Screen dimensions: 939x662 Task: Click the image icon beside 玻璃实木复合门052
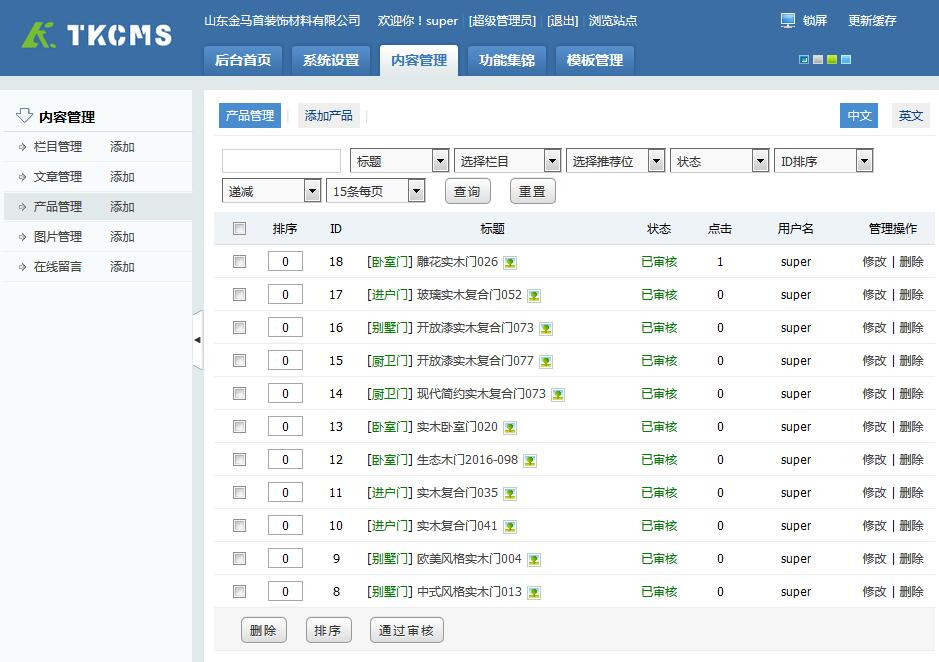[x=534, y=296]
